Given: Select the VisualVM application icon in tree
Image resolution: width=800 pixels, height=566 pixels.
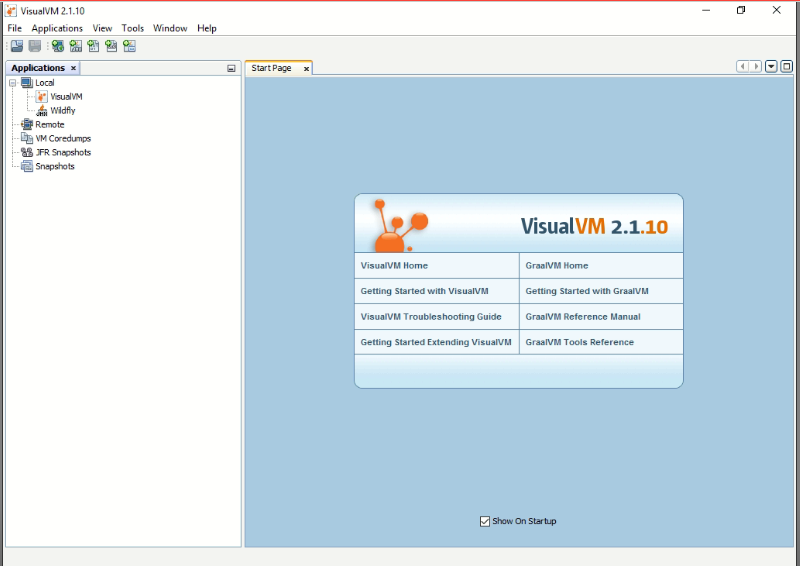Looking at the screenshot, I should 41,96.
